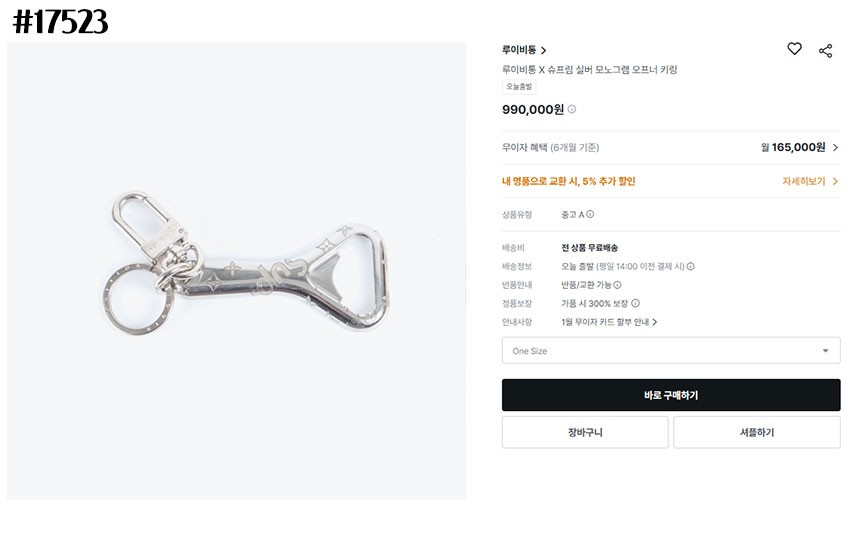Click info icon beside 300% 보장
Screen dimensions: 860x545
pyautogui.click(x=635, y=303)
